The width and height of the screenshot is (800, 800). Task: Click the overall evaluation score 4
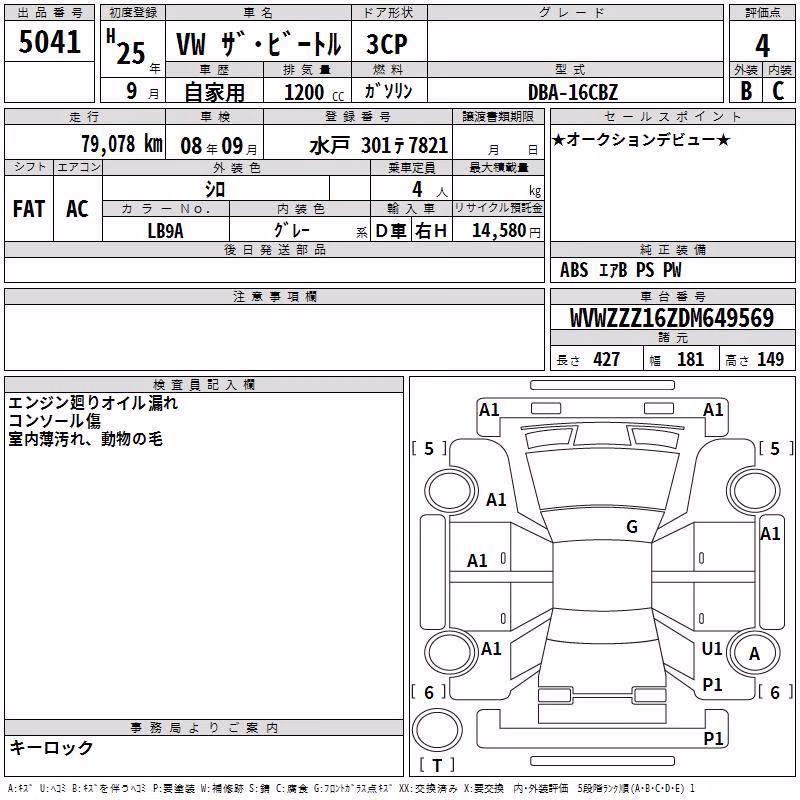coord(762,46)
